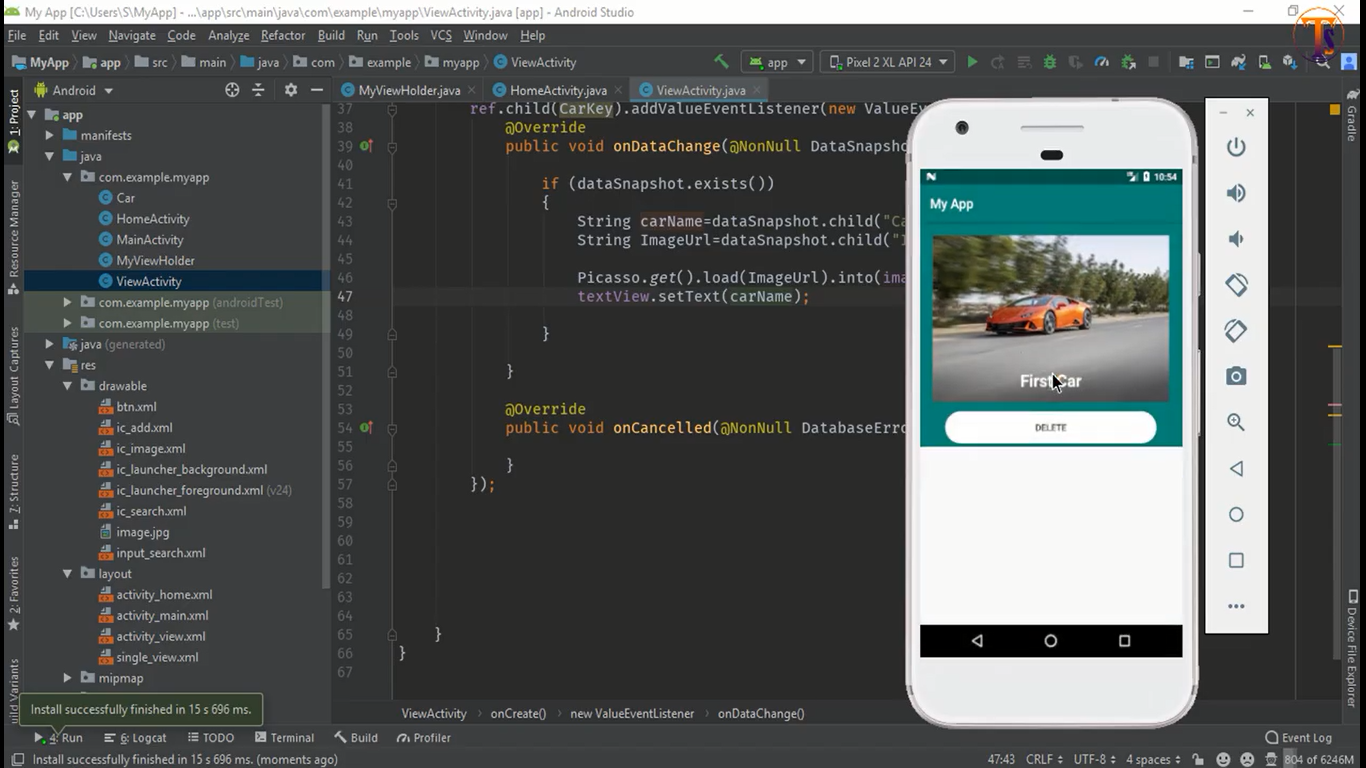
Task: Open the Navigate menu
Action: tap(132, 35)
